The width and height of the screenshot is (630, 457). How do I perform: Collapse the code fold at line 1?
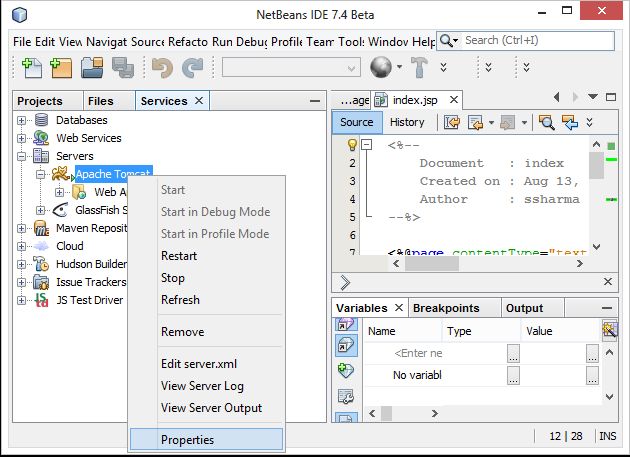point(366,145)
